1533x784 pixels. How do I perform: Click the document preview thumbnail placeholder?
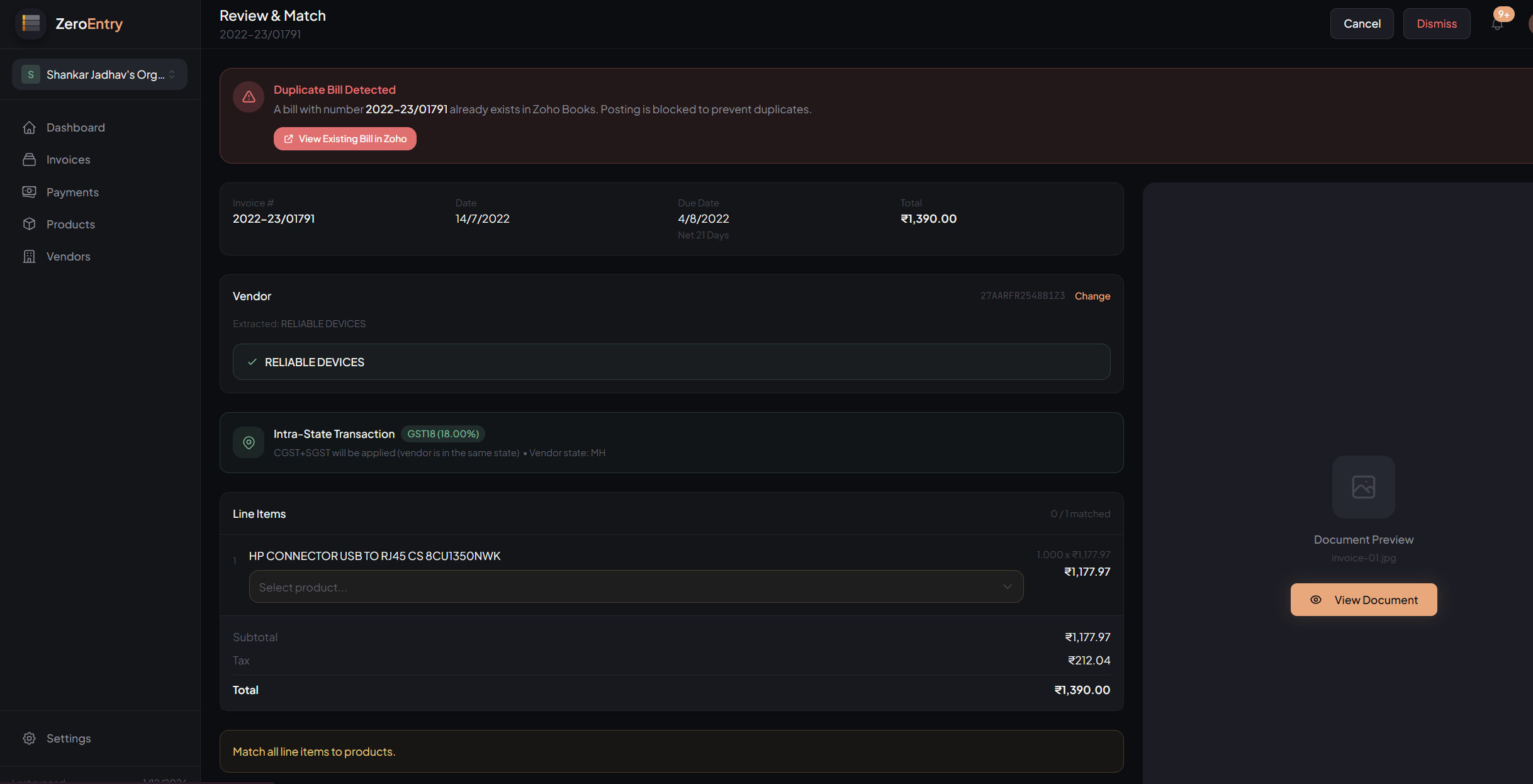(1362, 486)
